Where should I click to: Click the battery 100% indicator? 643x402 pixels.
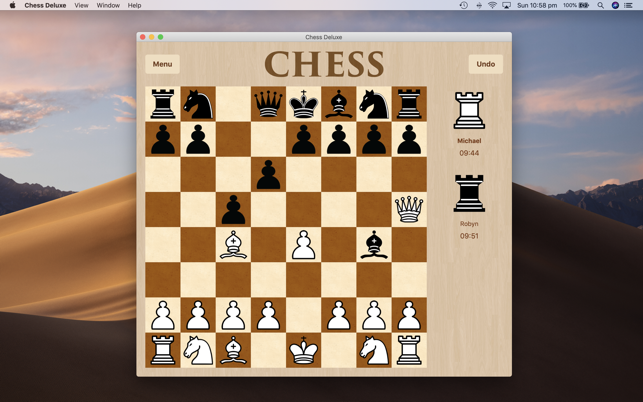coord(576,5)
